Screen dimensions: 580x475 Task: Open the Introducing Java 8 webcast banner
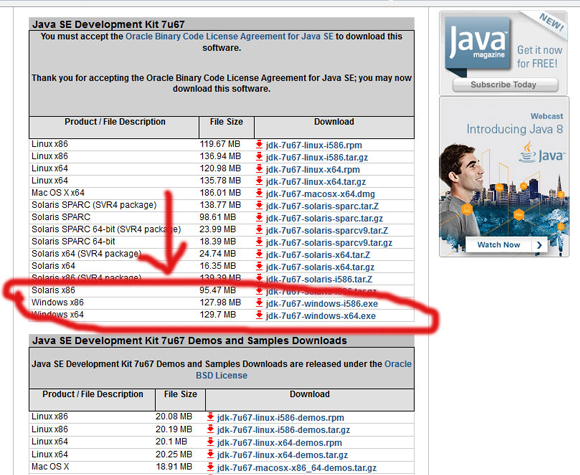tap(504, 177)
